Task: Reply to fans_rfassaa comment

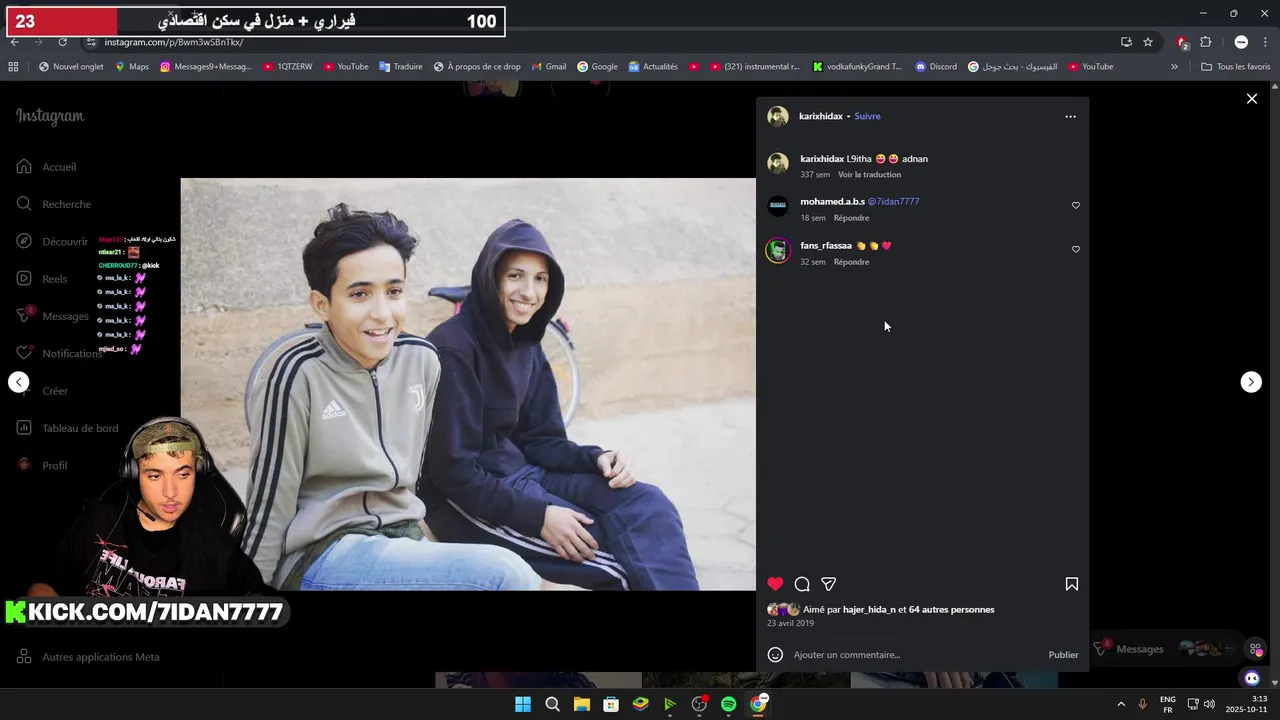Action: 851,262
